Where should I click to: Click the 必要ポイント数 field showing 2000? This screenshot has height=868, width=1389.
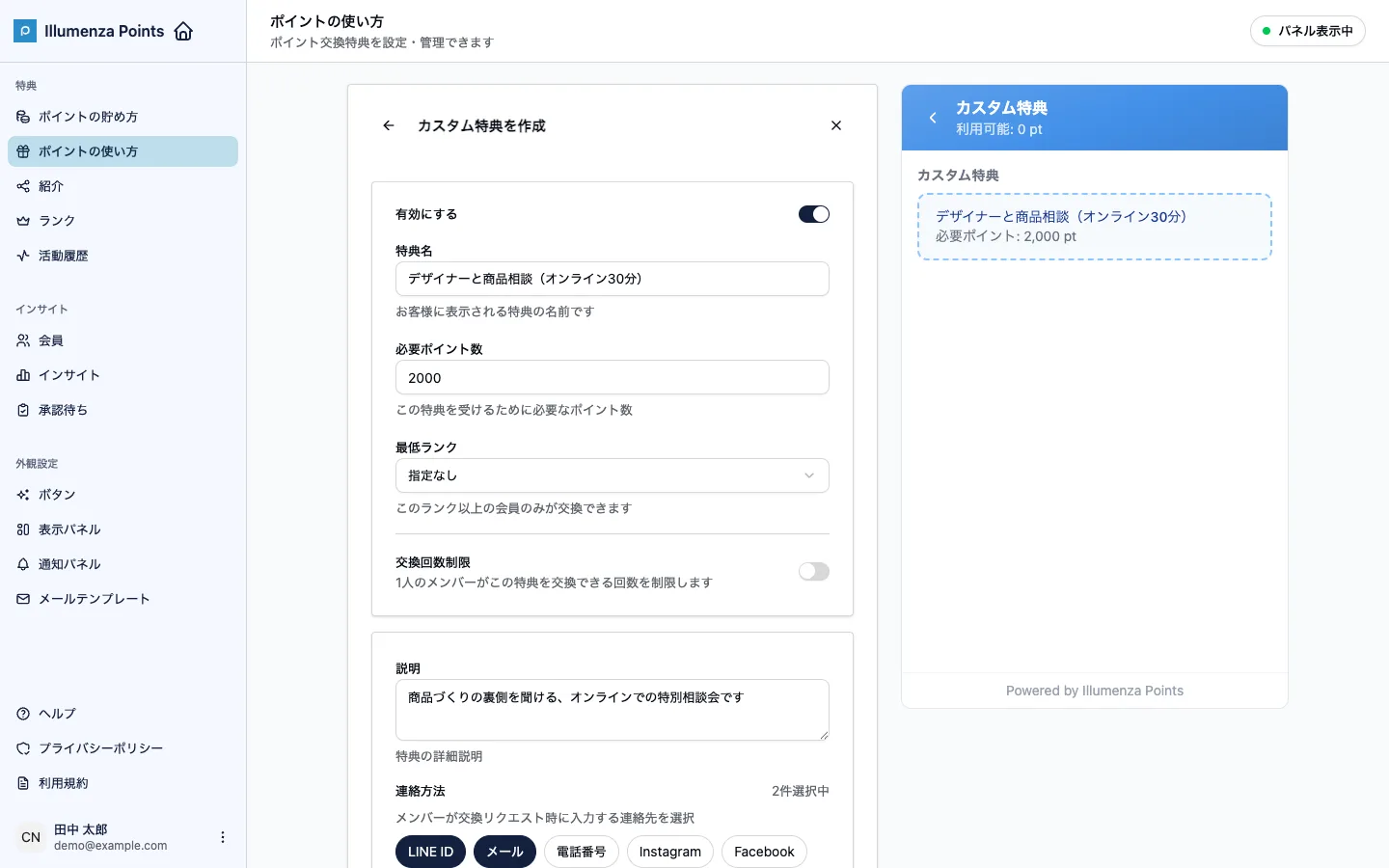coord(613,377)
